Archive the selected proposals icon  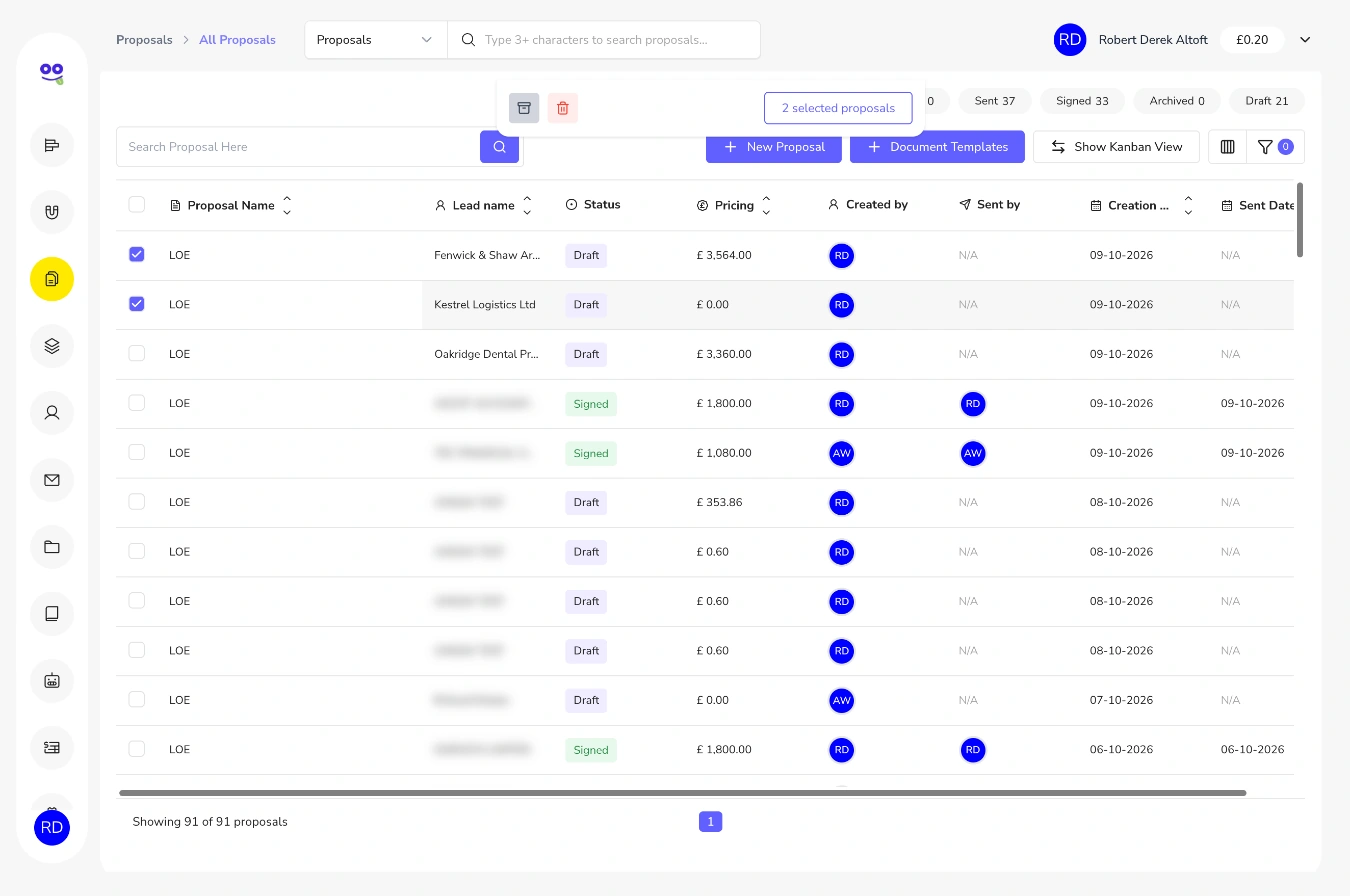[524, 108]
